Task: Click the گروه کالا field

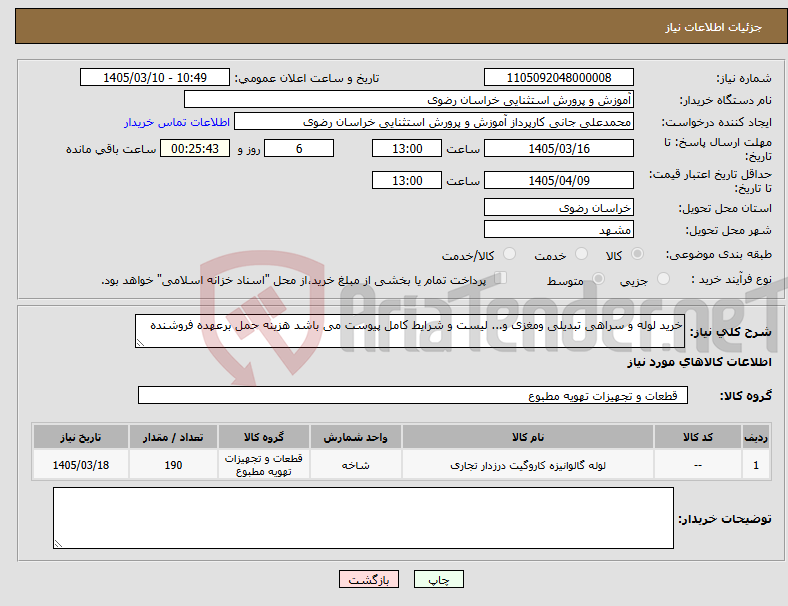Action: [x=413, y=395]
